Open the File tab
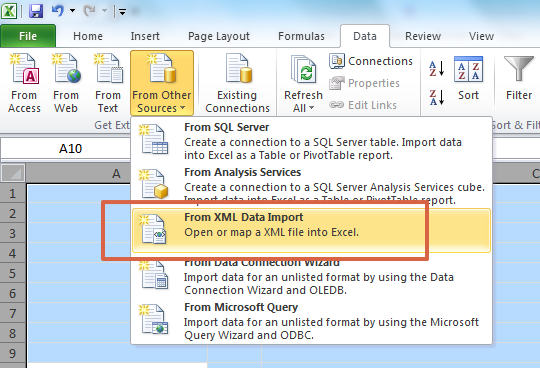540x368 pixels. click(28, 36)
